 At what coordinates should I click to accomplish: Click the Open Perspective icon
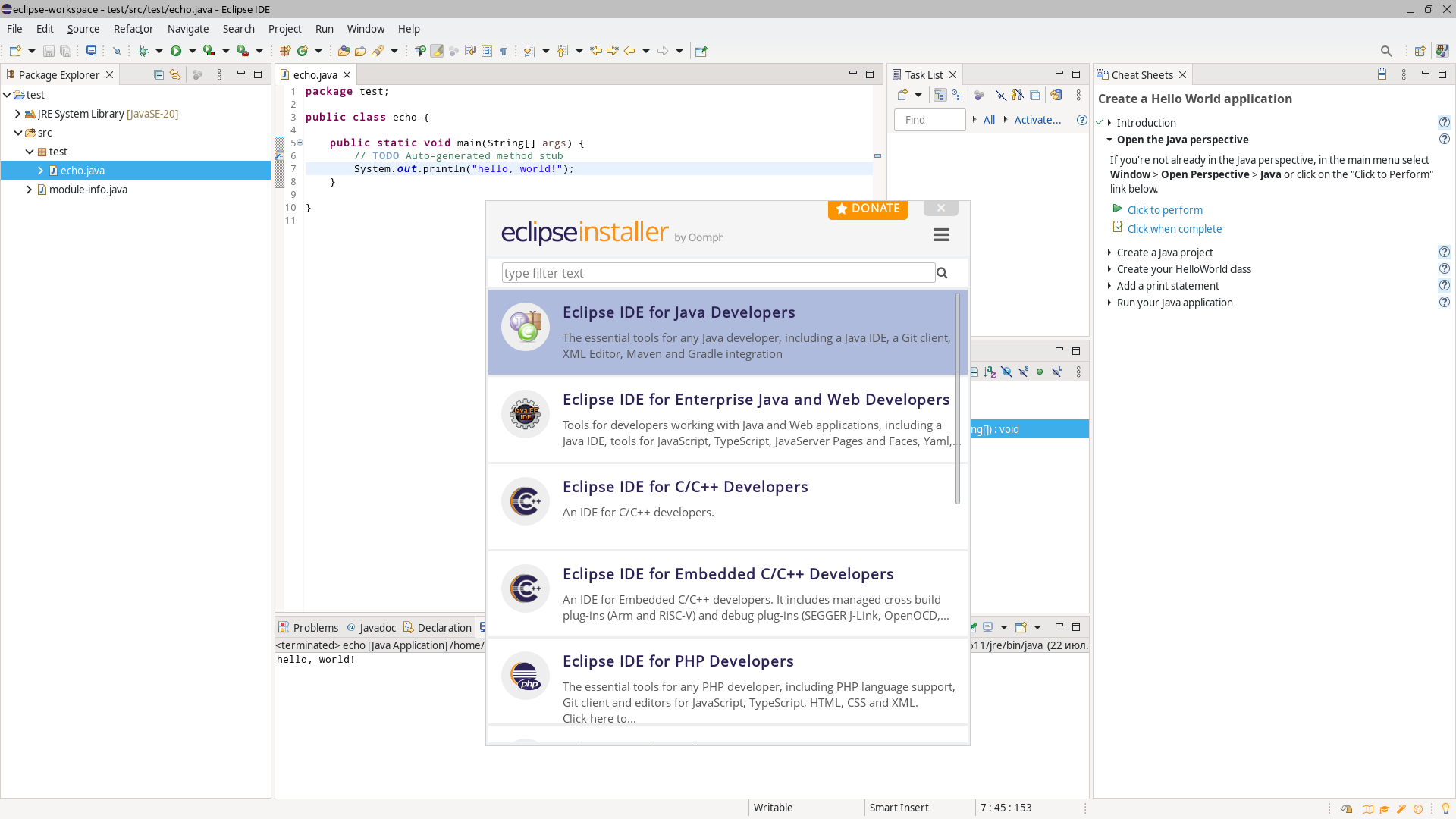[1420, 51]
